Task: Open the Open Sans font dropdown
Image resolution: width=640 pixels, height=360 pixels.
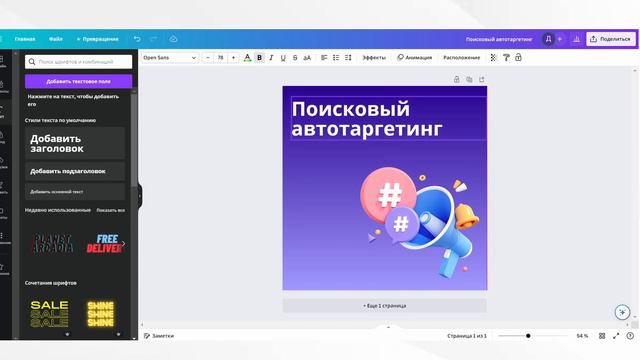Action: pyautogui.click(x=169, y=58)
